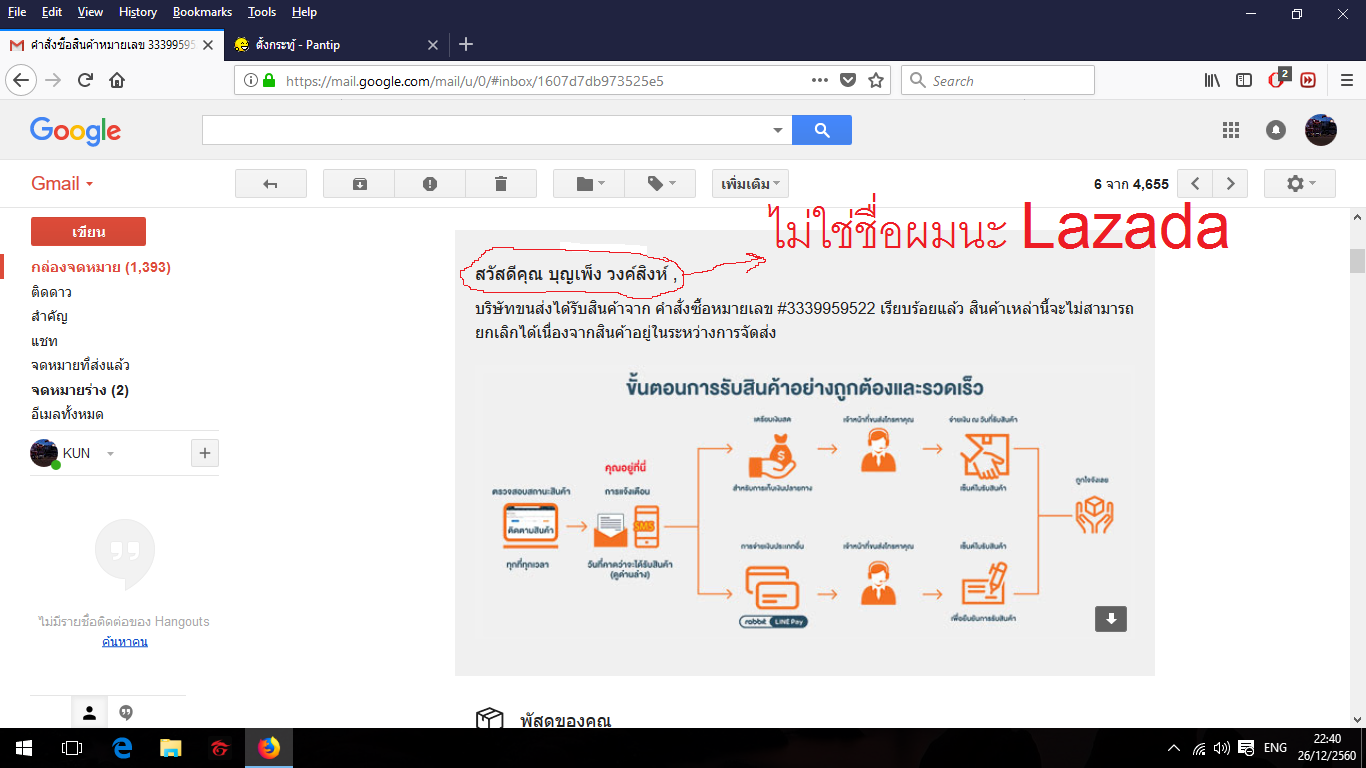Go back to the previous page in Firefox
The height and width of the screenshot is (768, 1366).
pos(22,81)
